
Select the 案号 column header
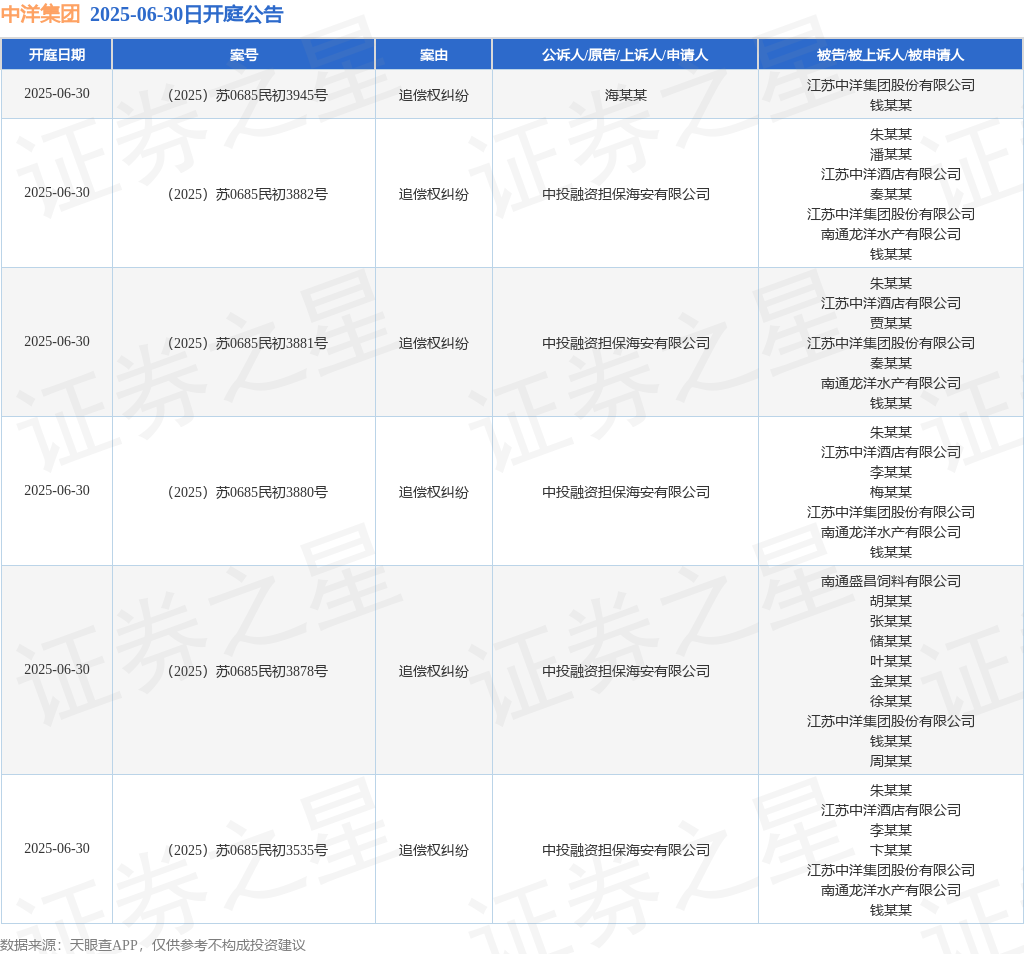pyautogui.click(x=244, y=55)
